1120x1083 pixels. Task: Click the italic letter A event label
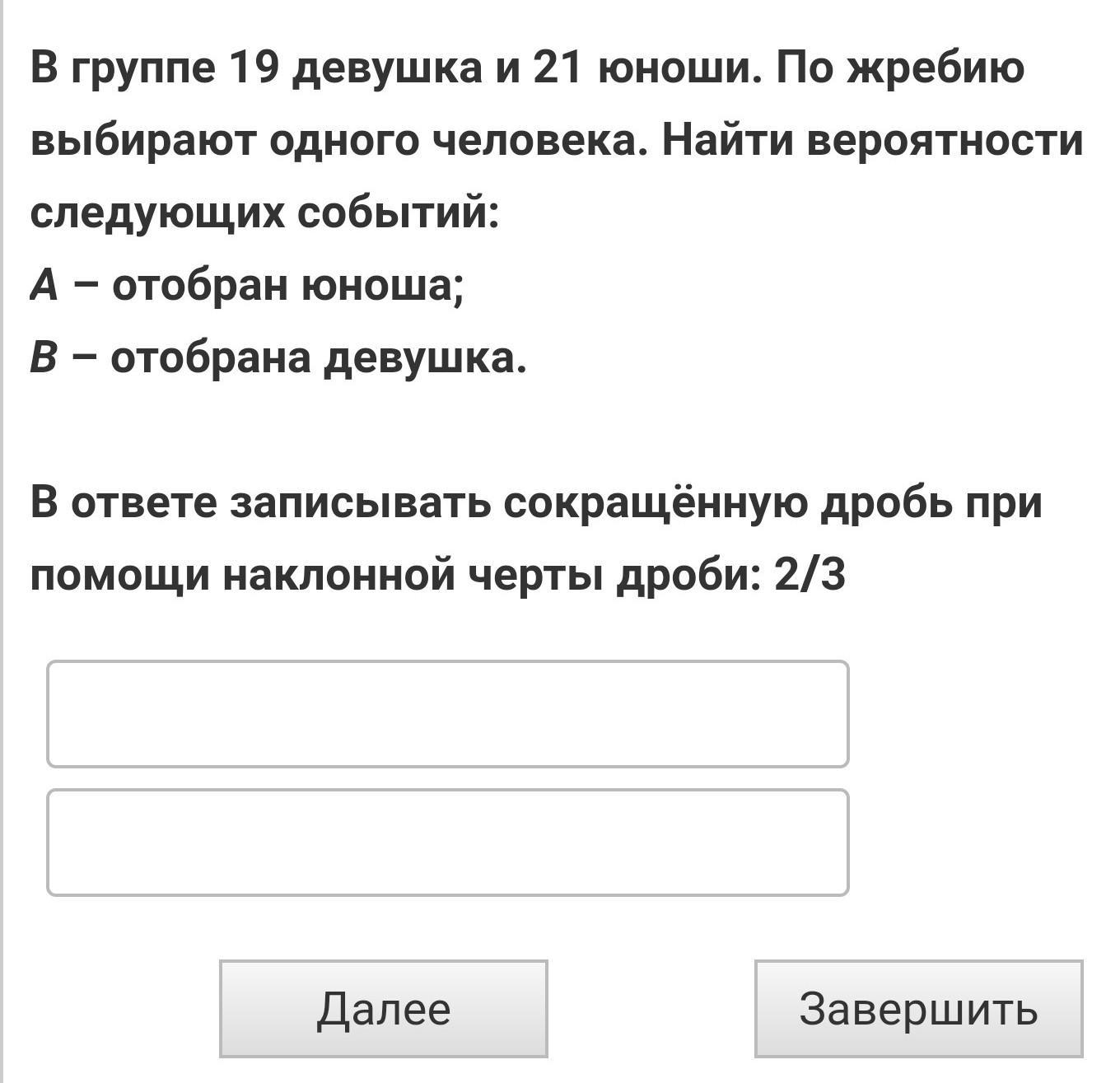(44, 286)
